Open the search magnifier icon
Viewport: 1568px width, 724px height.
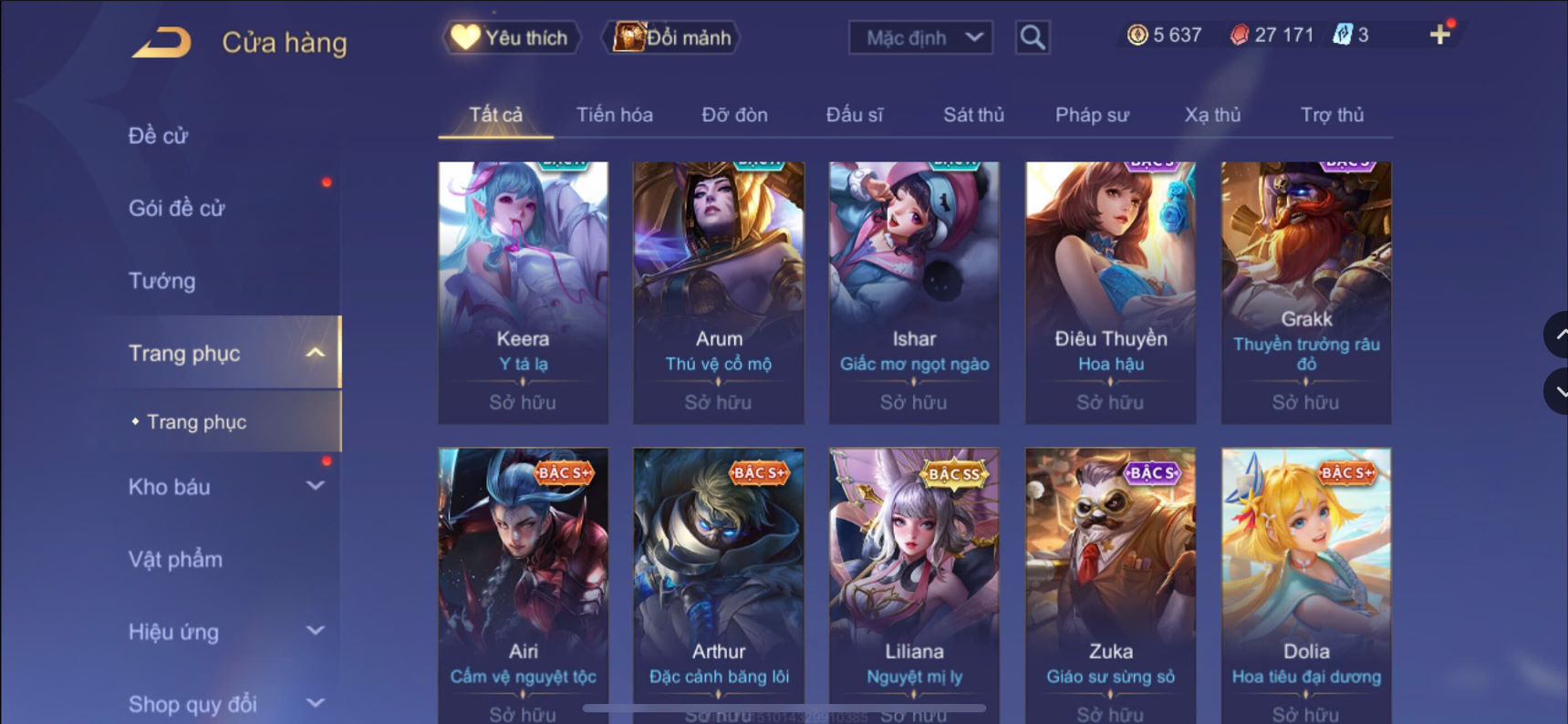[1033, 37]
